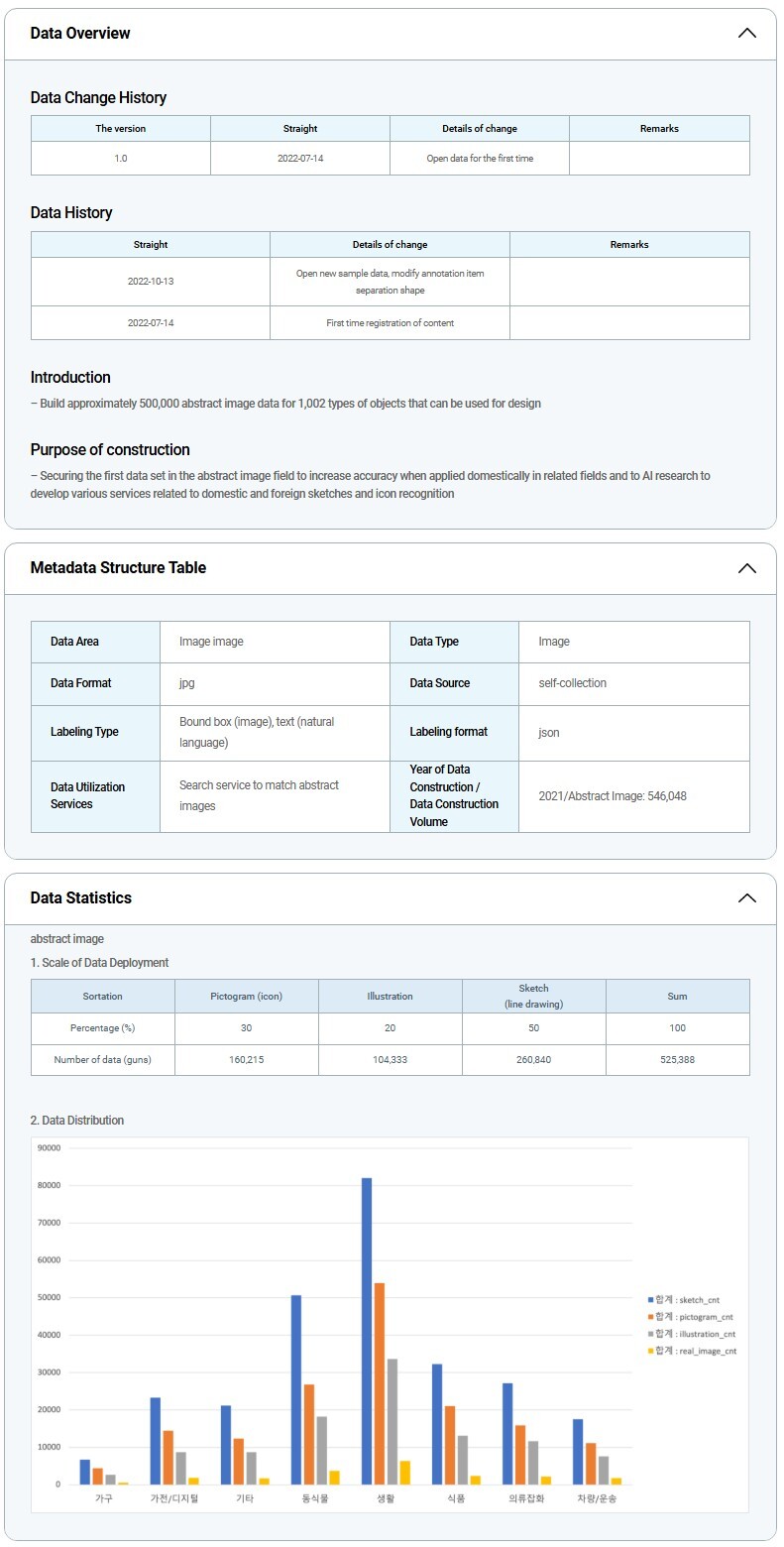Click the Sketch (line drawing) column header
784x1547 pixels.
pyautogui.click(x=533, y=997)
